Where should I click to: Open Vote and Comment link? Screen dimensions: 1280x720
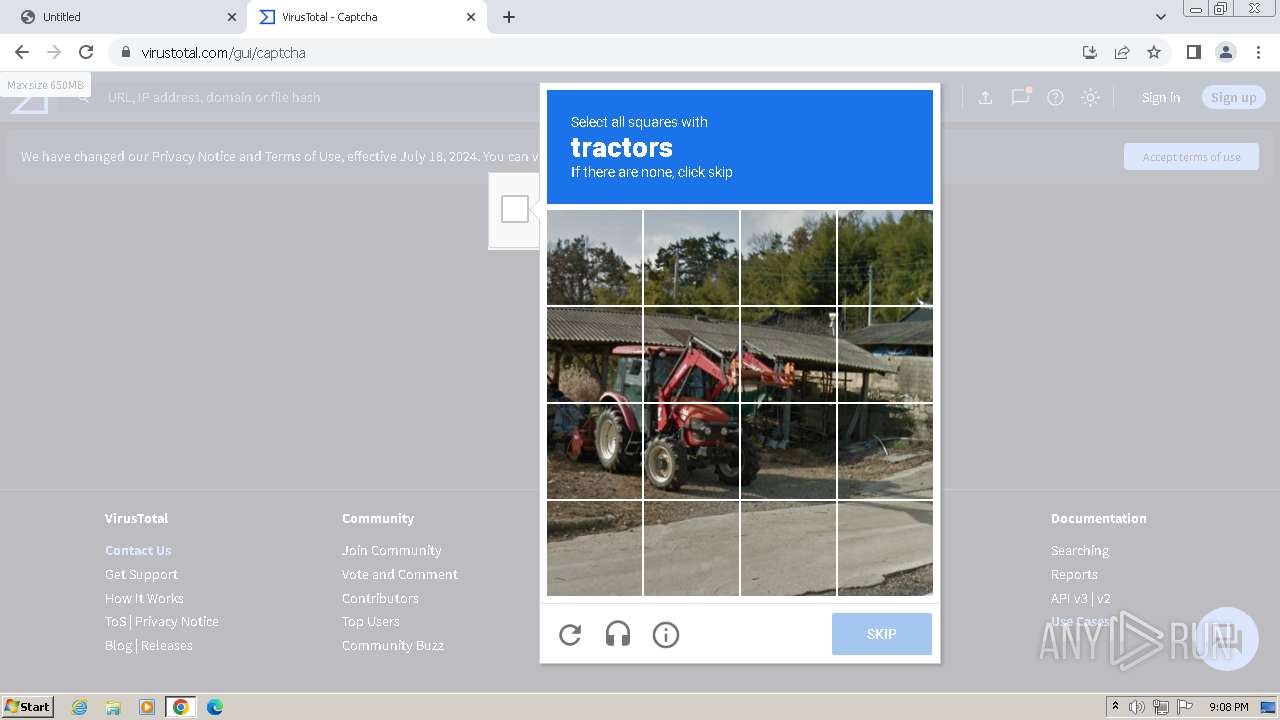(x=400, y=574)
